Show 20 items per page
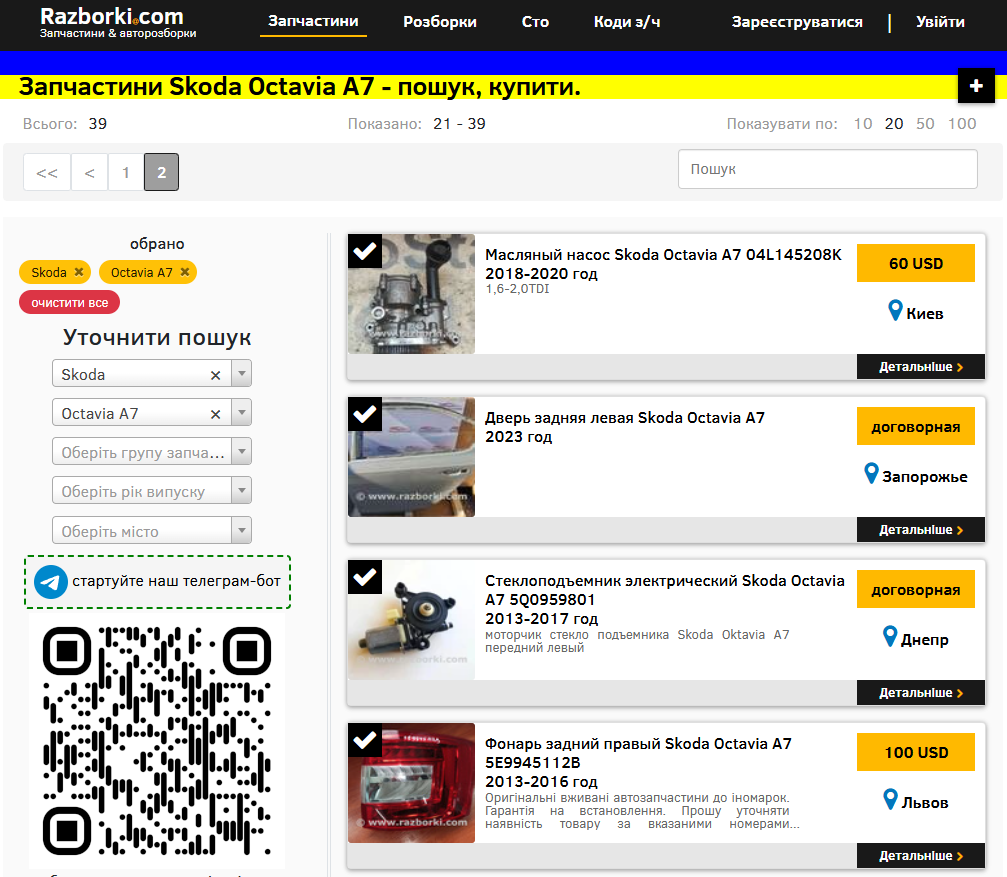This screenshot has height=877, width=1007. click(894, 124)
